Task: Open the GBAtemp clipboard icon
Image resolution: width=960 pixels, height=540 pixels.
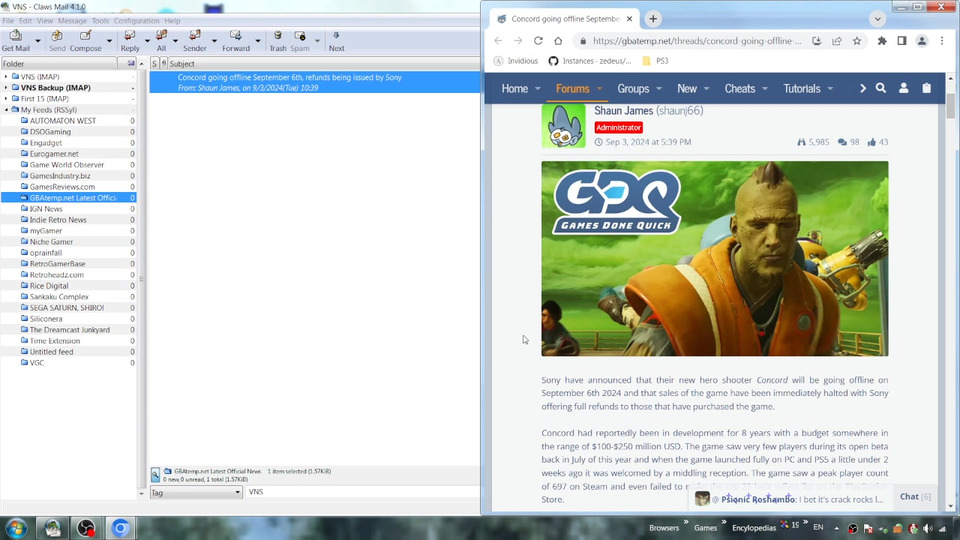Action: click(926, 88)
